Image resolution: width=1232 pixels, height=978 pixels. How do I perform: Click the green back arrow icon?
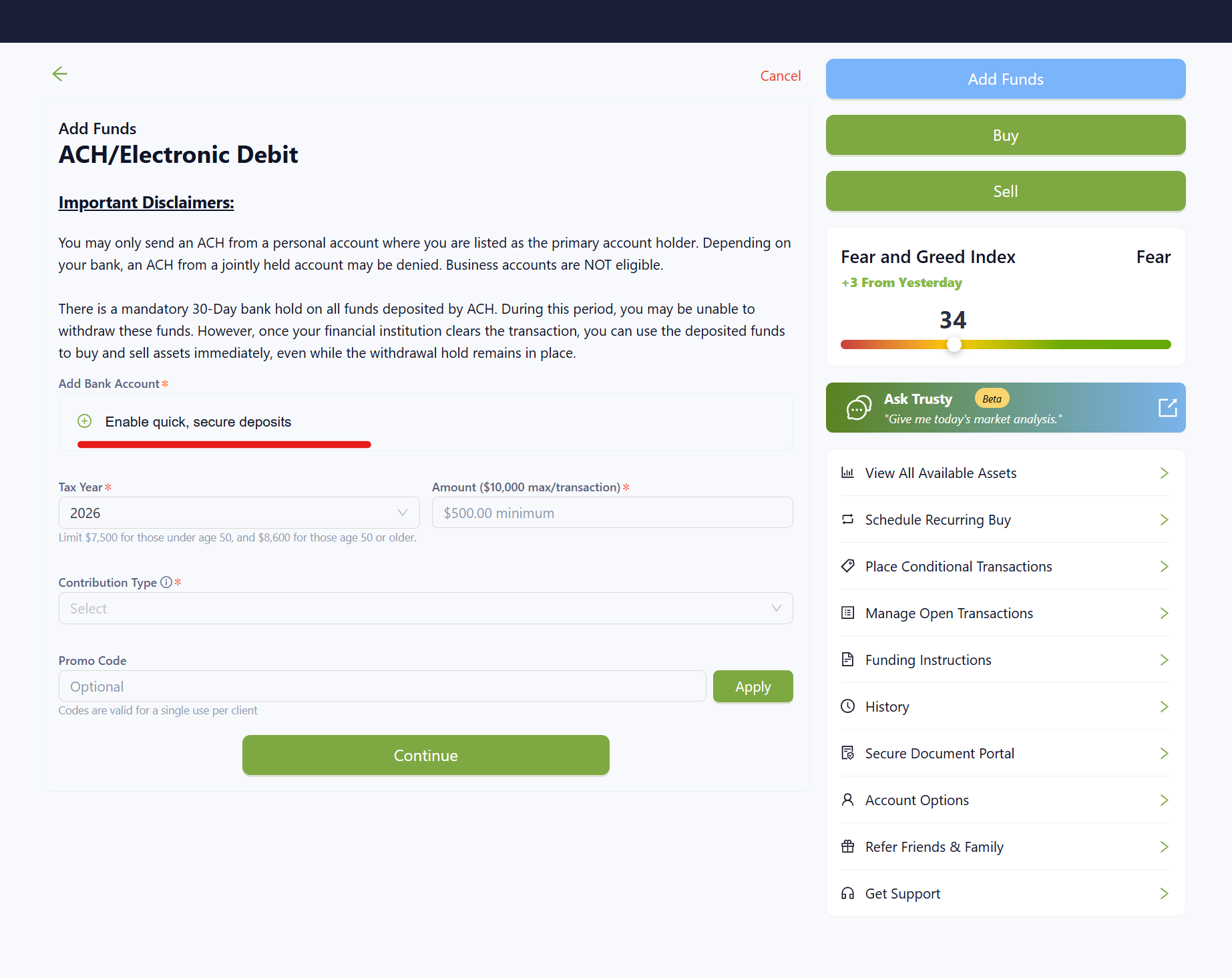pos(60,73)
